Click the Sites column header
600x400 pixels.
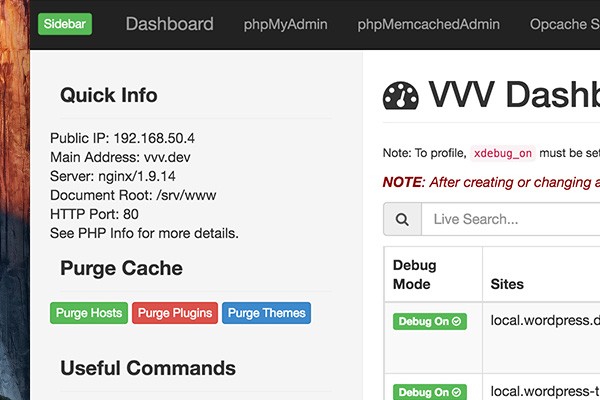point(507,284)
